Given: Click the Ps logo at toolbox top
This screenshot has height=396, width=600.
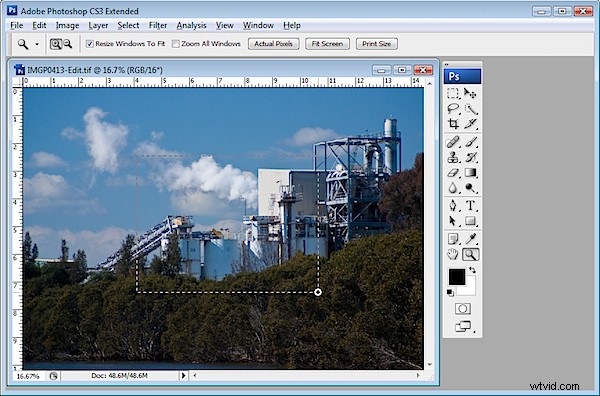Looking at the screenshot, I should (x=462, y=76).
